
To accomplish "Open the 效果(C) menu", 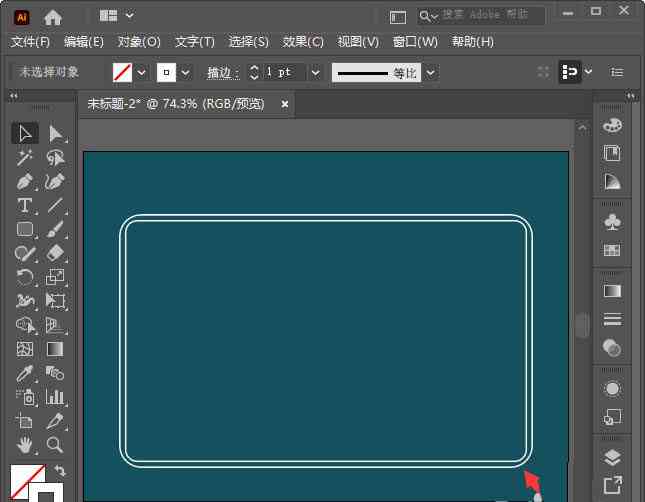I will pyautogui.click(x=303, y=42).
